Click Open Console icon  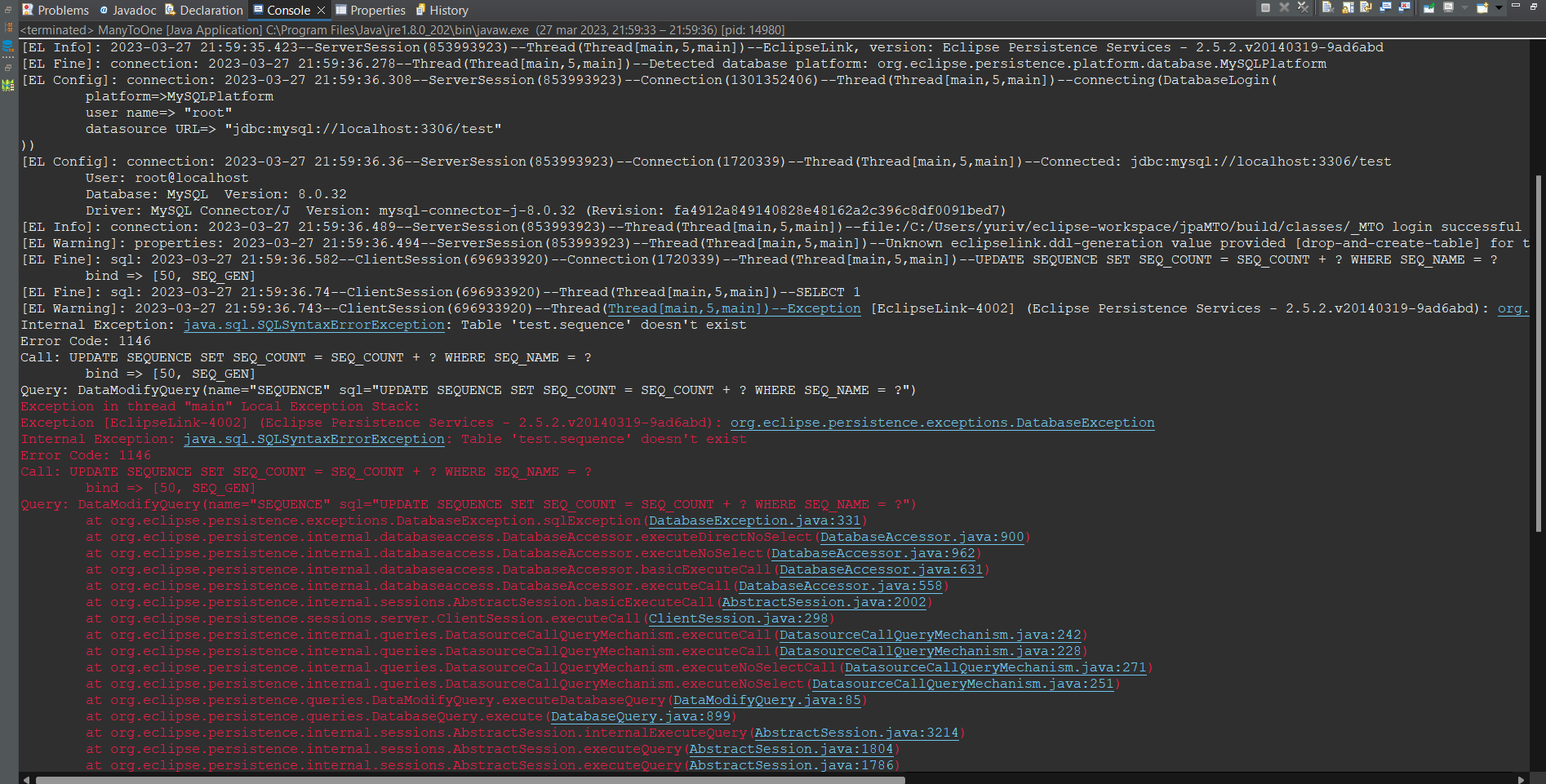[x=1482, y=7]
